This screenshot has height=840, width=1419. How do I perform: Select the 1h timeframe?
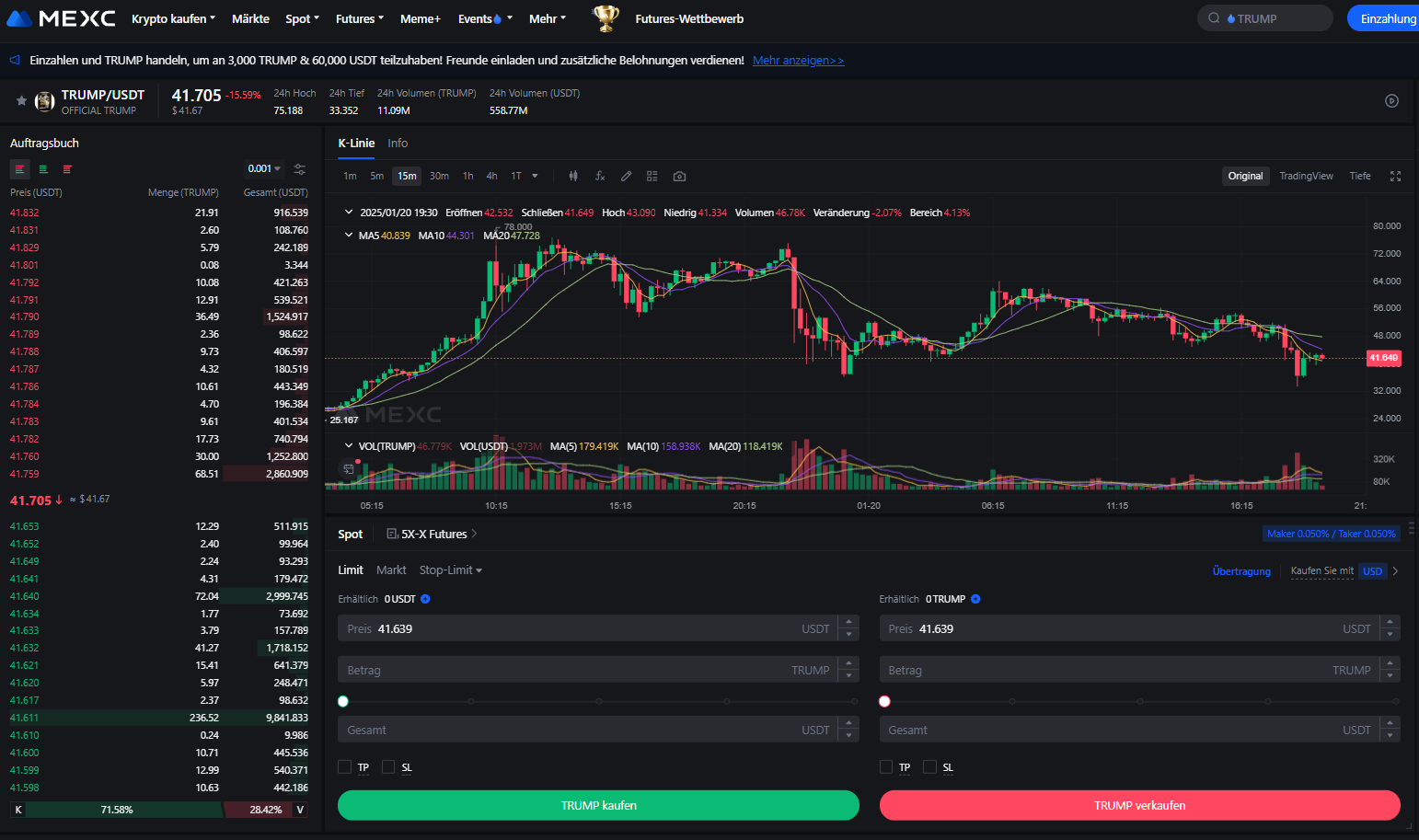(x=467, y=176)
